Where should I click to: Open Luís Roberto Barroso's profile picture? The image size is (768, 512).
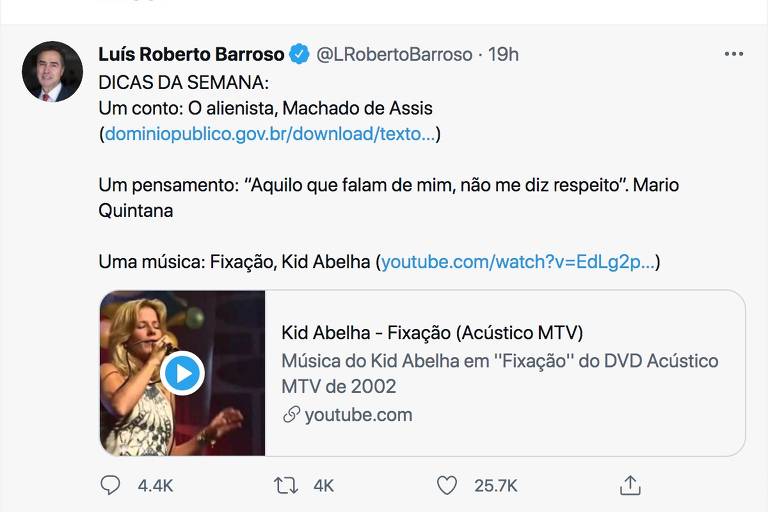tap(52, 71)
